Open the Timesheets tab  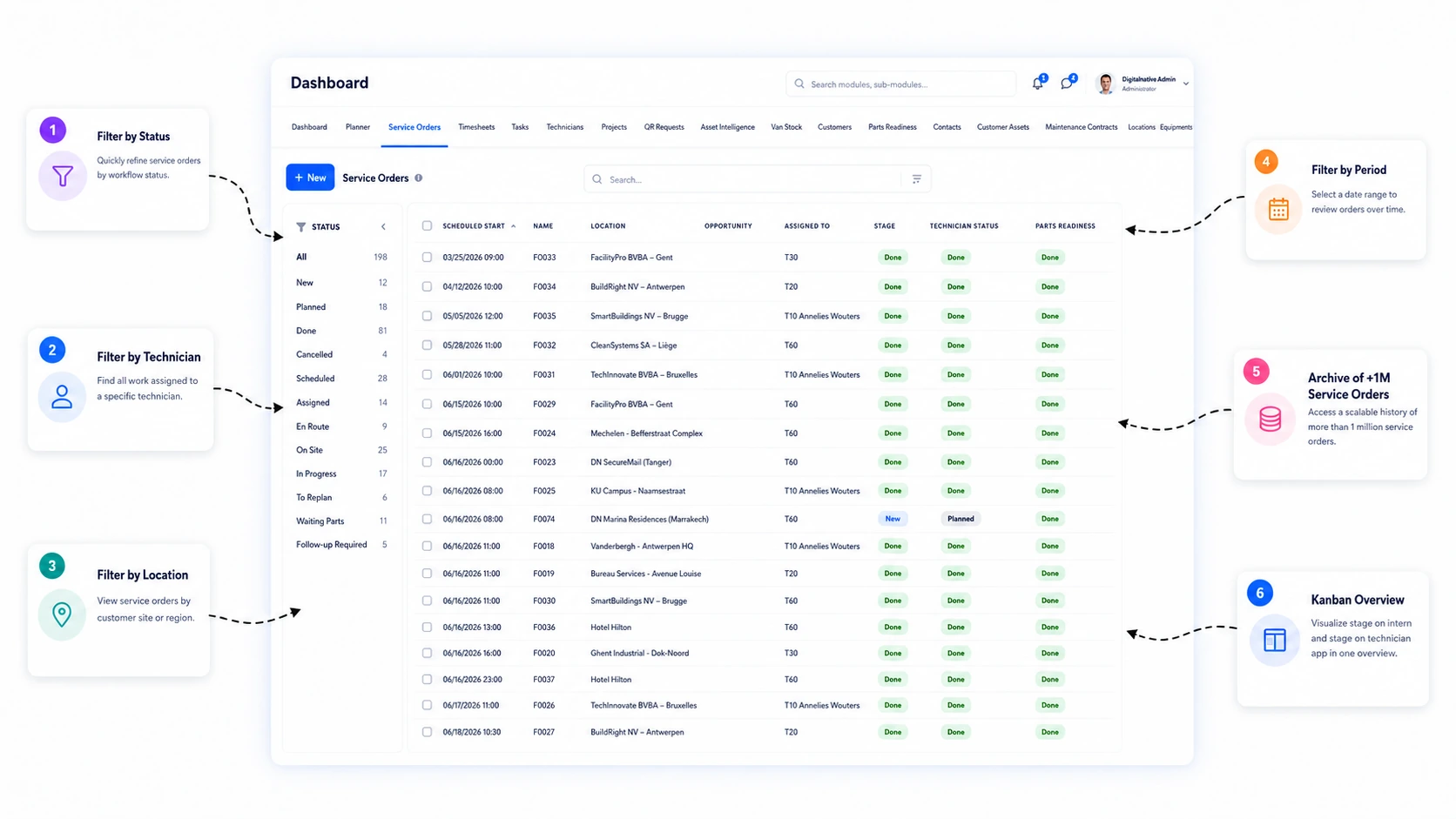(476, 127)
